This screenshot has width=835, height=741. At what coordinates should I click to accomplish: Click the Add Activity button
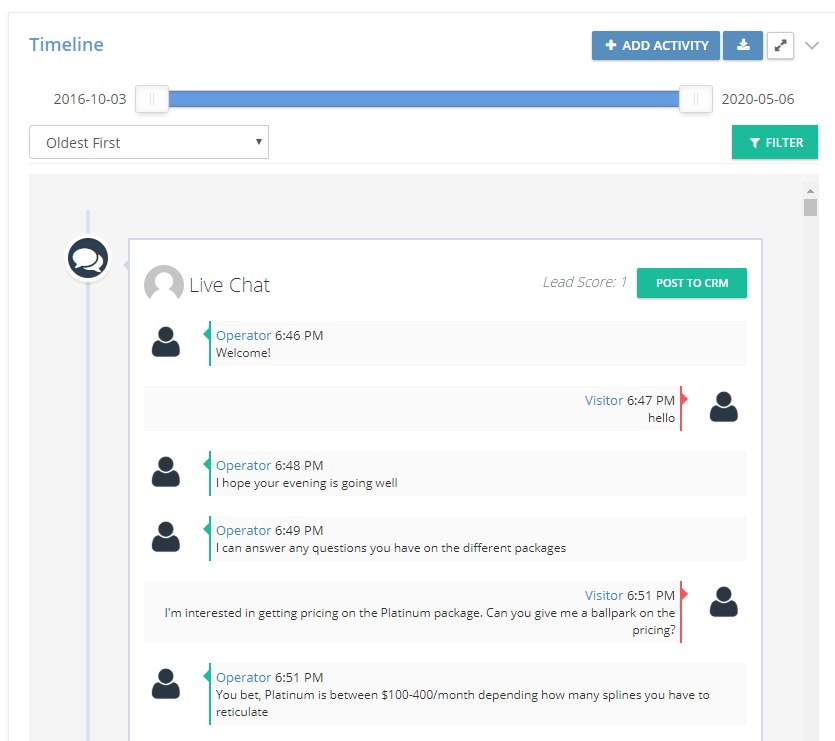coord(656,45)
